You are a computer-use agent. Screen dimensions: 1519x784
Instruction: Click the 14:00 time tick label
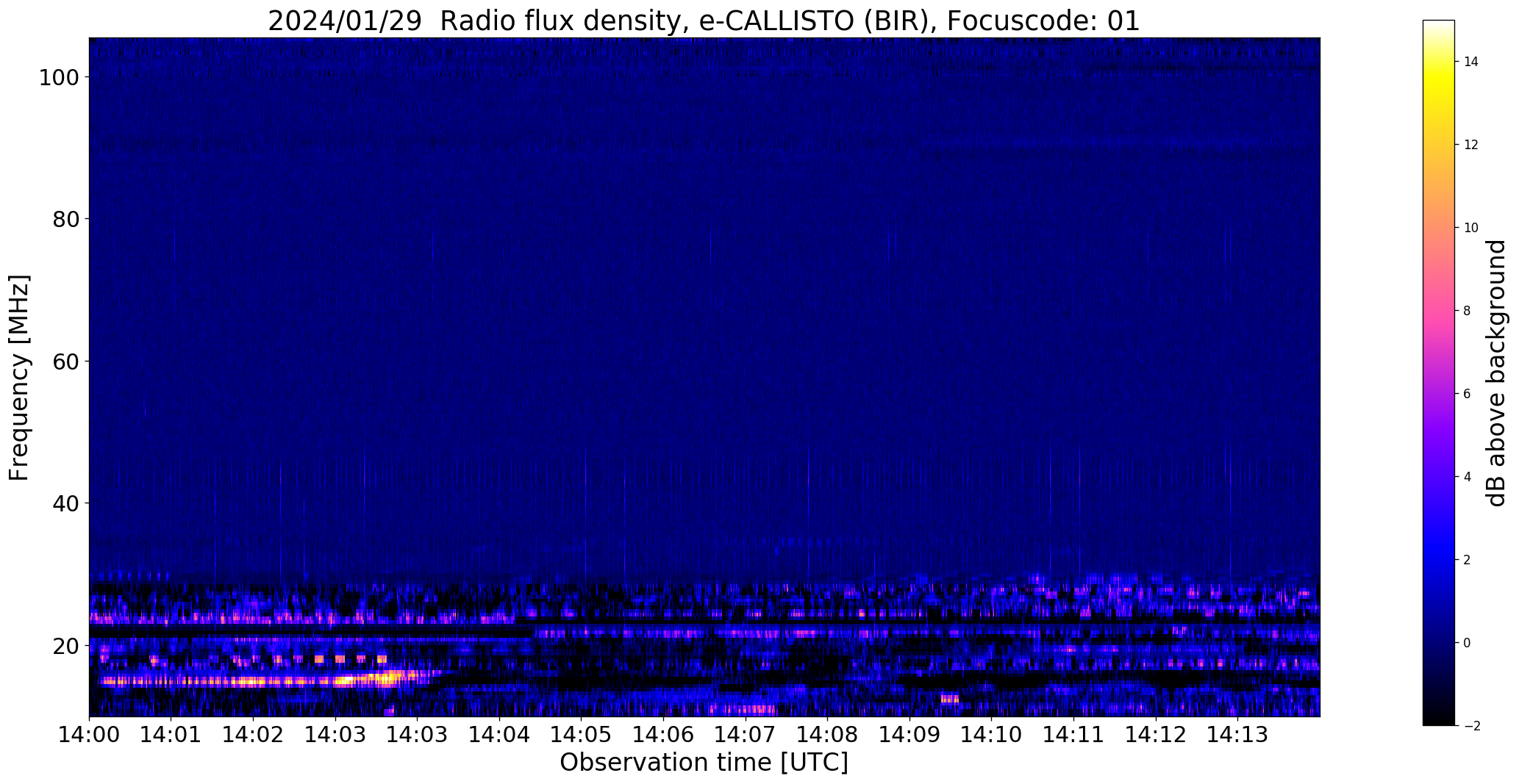click(x=89, y=734)
